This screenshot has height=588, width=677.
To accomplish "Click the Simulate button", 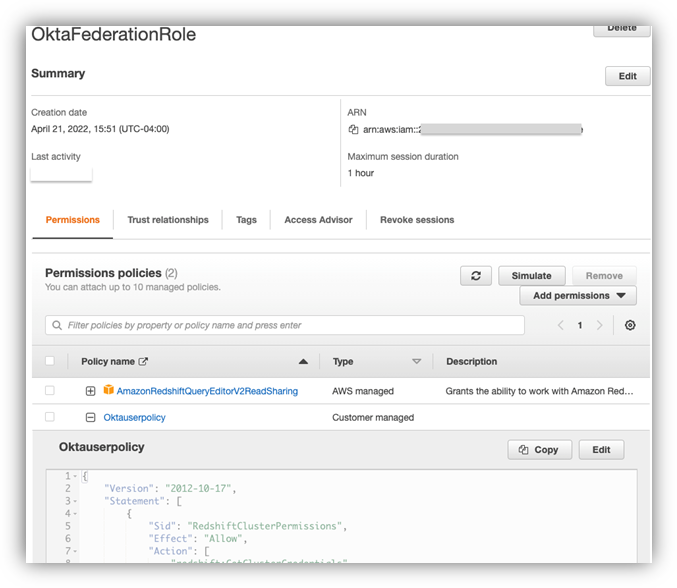I will (531, 276).
